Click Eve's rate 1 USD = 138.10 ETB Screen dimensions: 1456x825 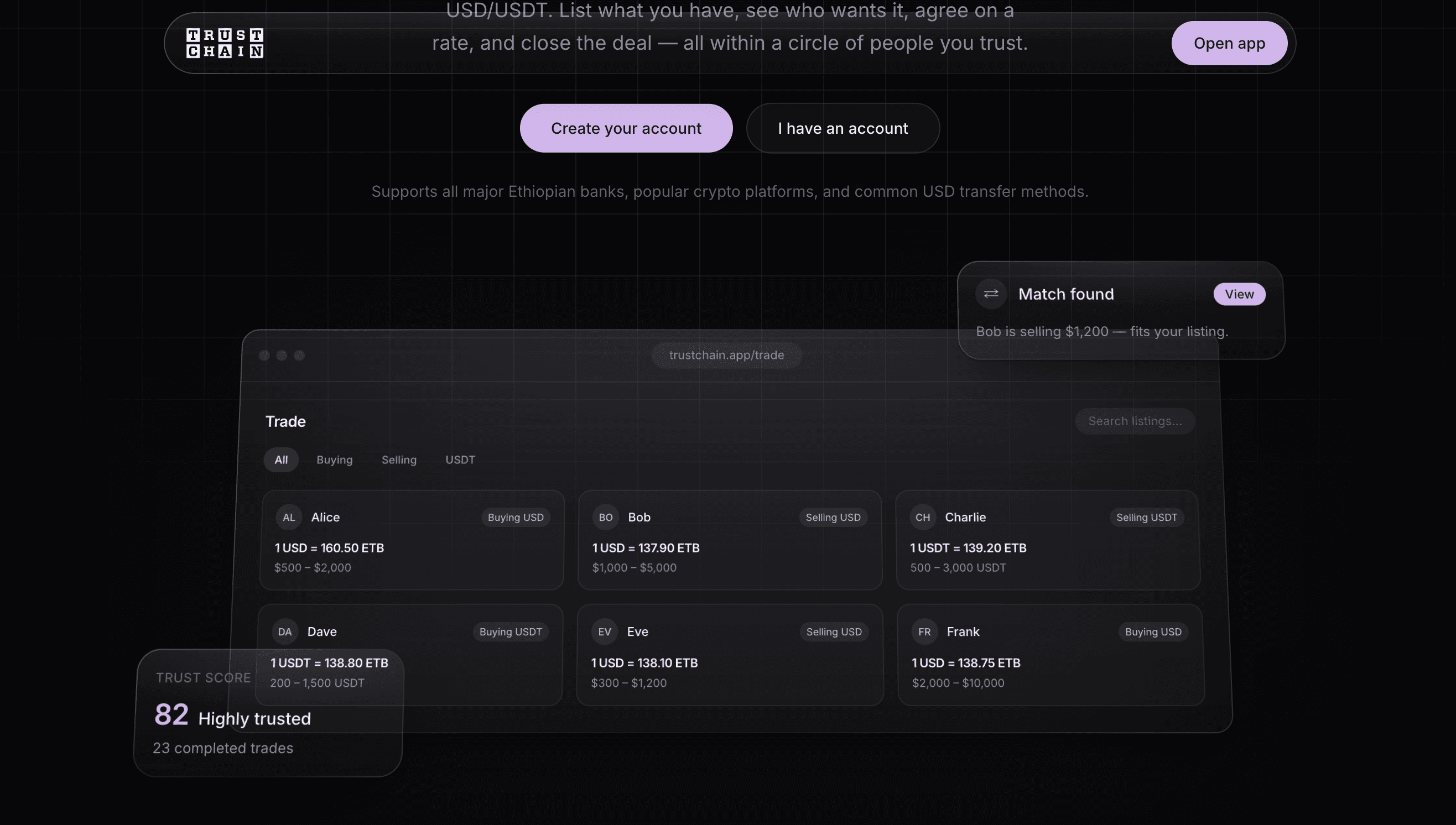644,663
